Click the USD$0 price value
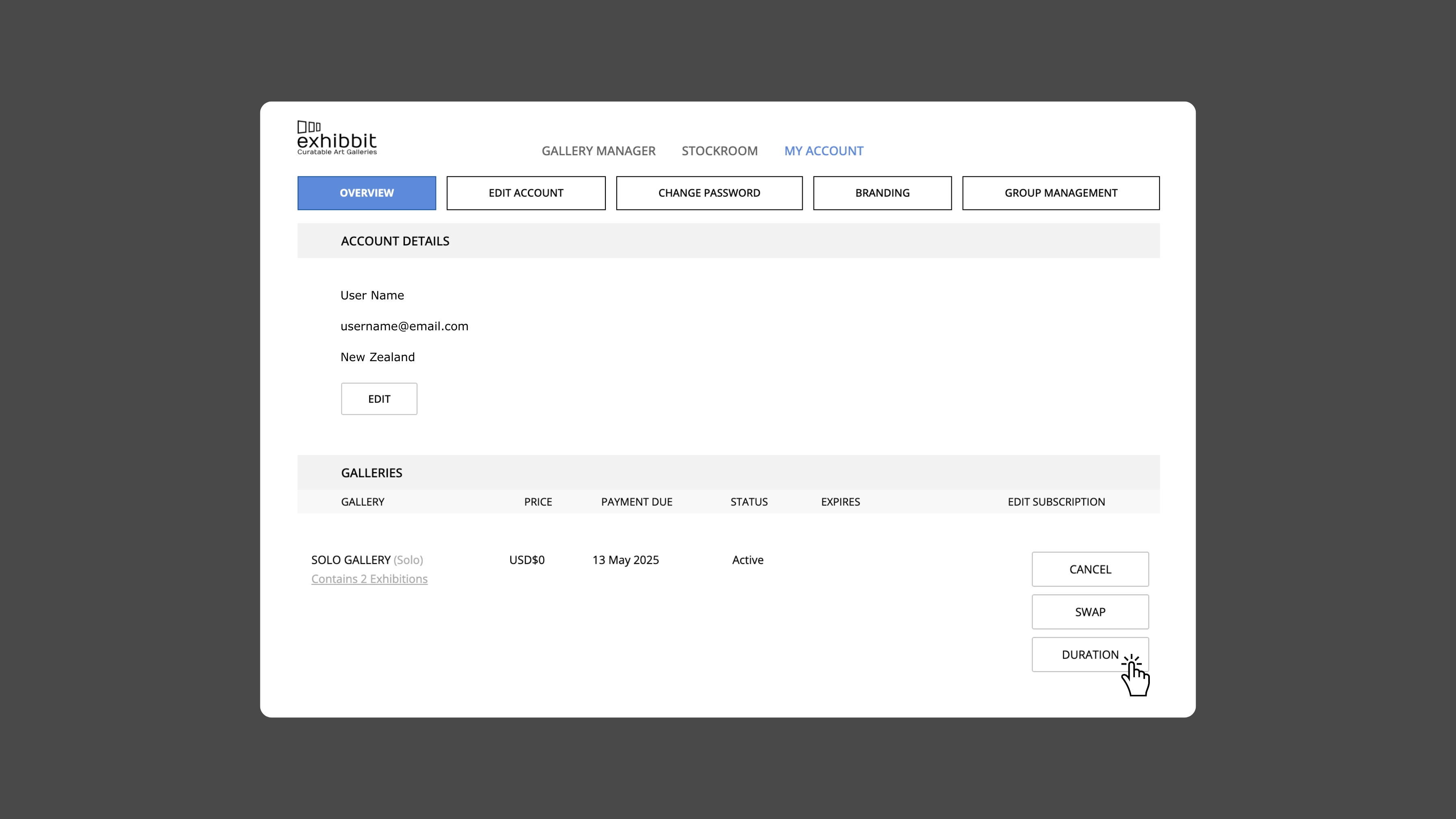This screenshot has height=819, width=1456. (x=527, y=560)
